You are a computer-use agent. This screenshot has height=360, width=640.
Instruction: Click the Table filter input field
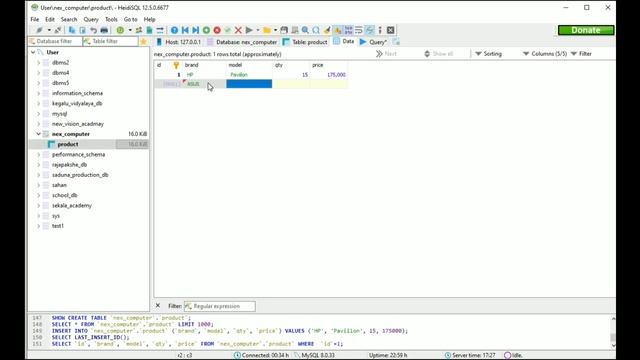point(111,41)
